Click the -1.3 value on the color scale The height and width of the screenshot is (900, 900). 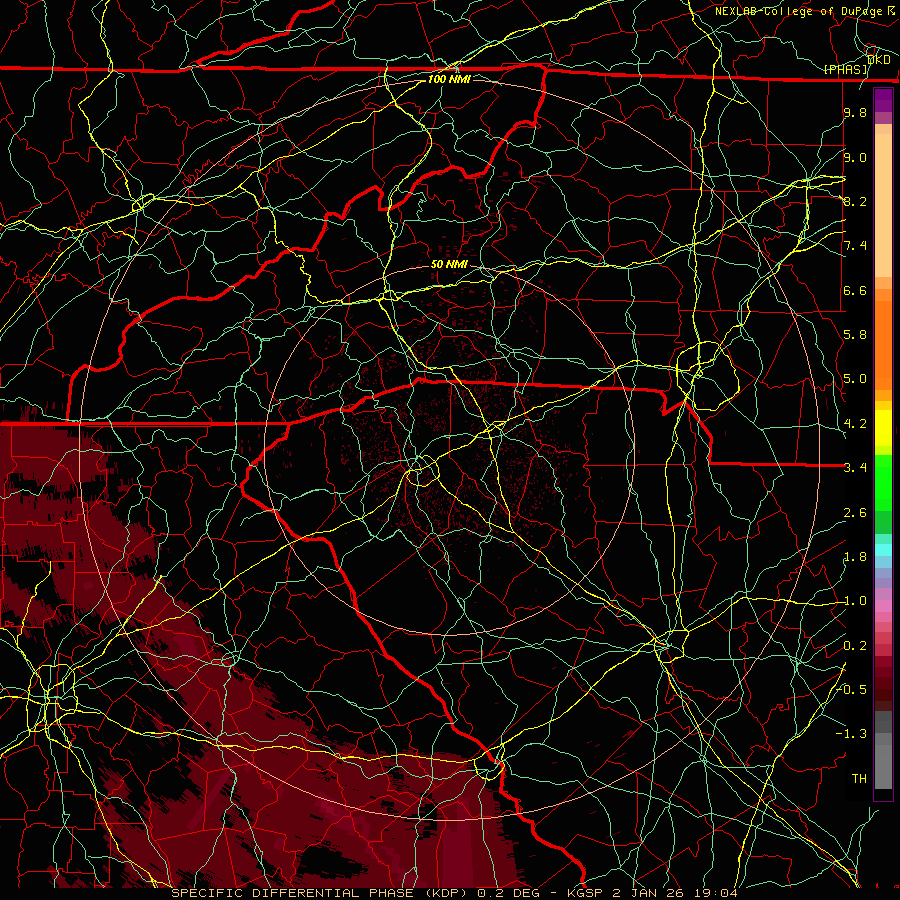coord(852,734)
